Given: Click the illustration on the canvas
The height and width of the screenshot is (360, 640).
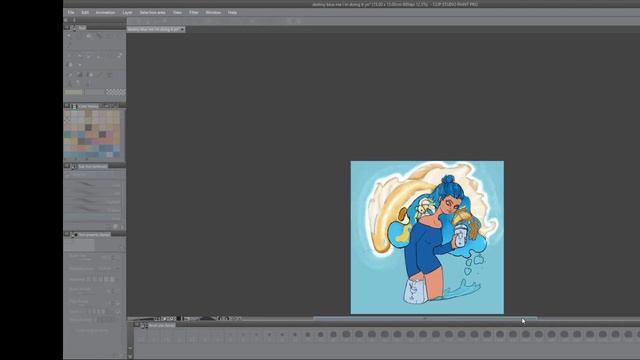Looking at the screenshot, I should coord(427,237).
